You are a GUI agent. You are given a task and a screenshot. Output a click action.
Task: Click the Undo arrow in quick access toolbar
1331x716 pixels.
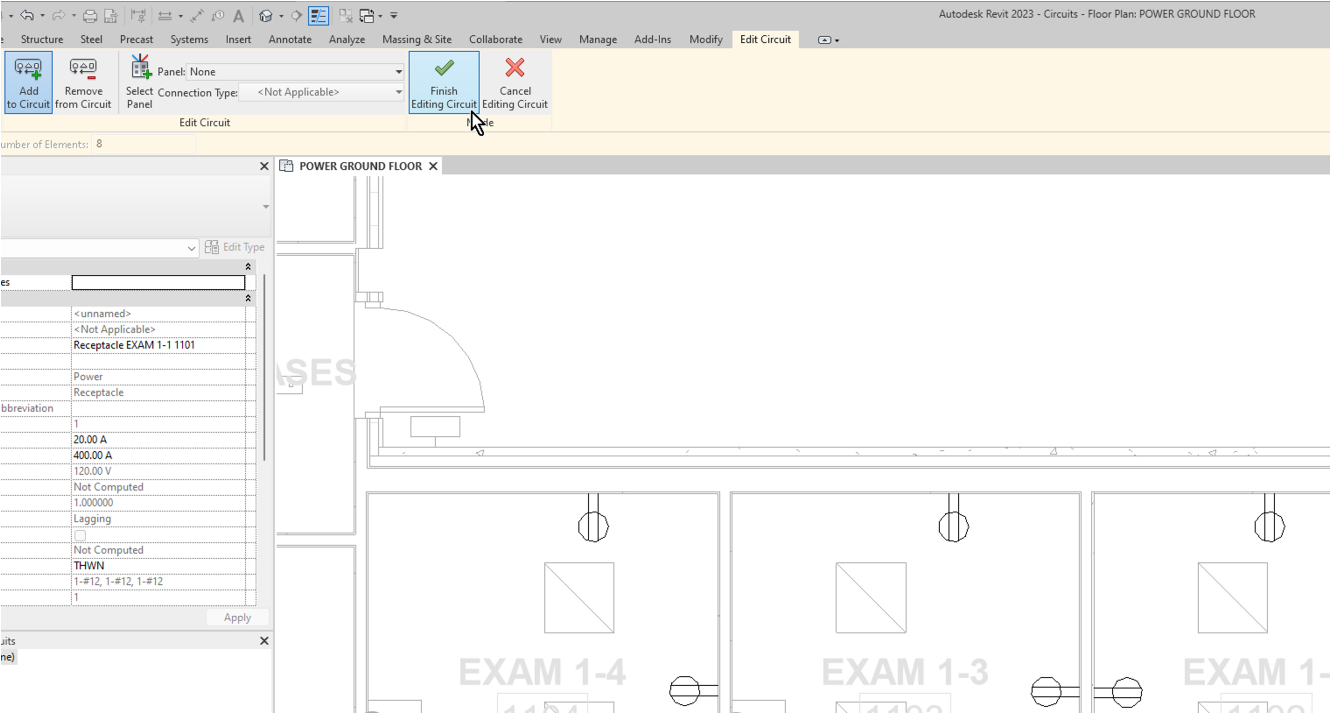(x=27, y=16)
